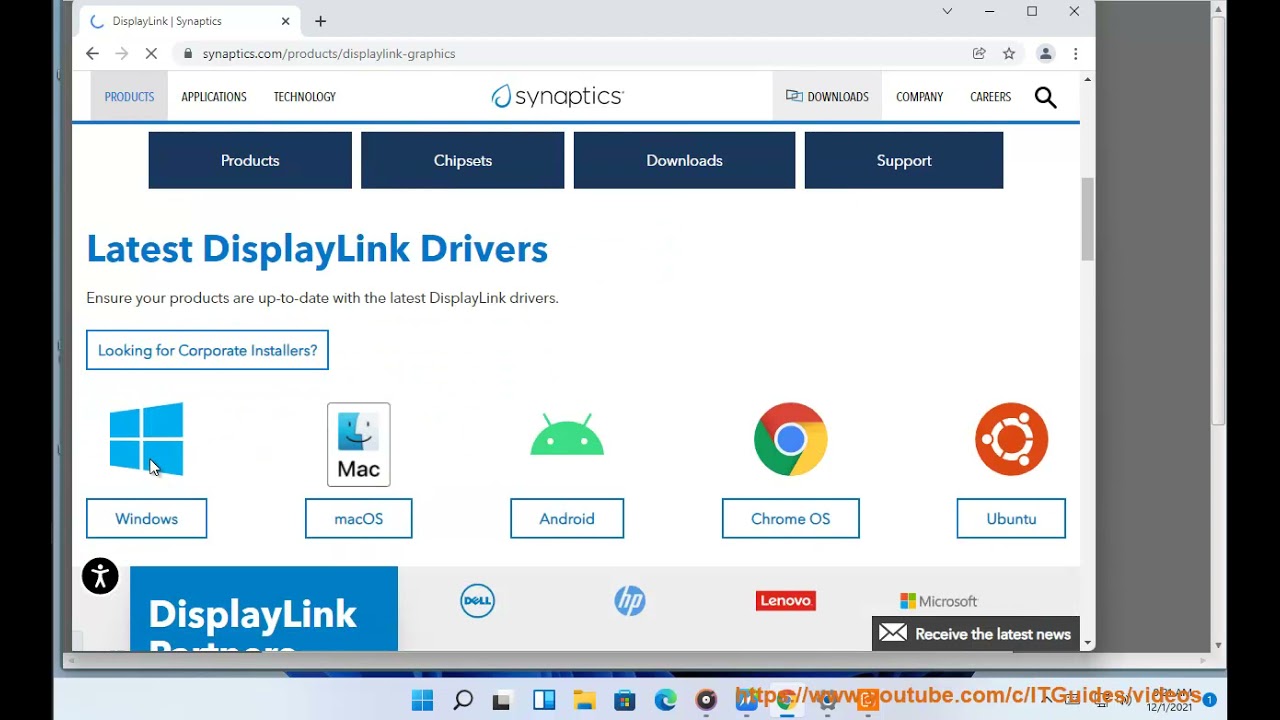Open the accessibility widget icon
The width and height of the screenshot is (1280, 720).
pyautogui.click(x=100, y=576)
